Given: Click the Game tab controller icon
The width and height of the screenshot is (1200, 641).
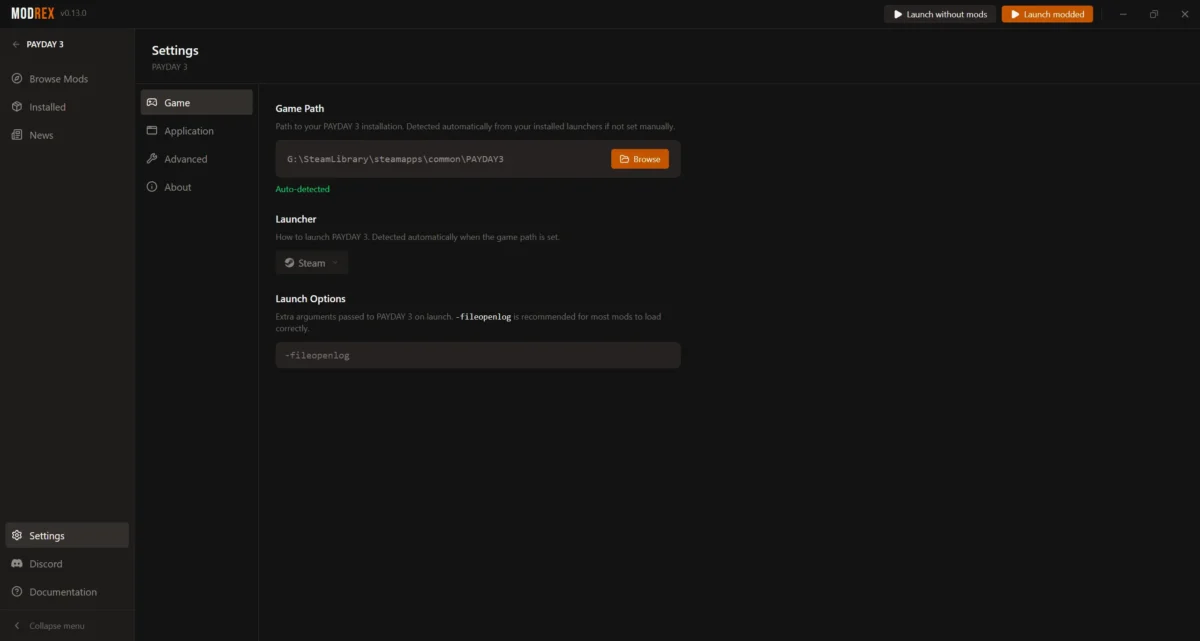Looking at the screenshot, I should click(x=152, y=103).
